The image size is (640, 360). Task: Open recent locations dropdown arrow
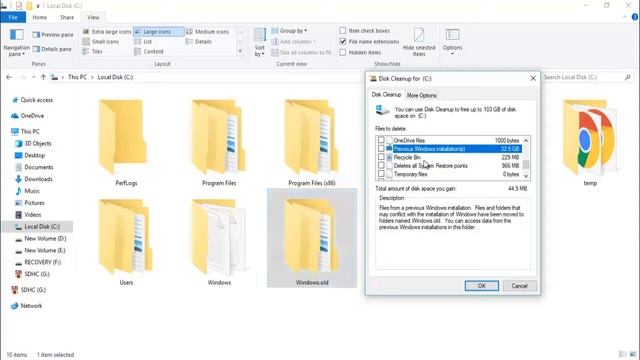pyautogui.click(x=33, y=77)
